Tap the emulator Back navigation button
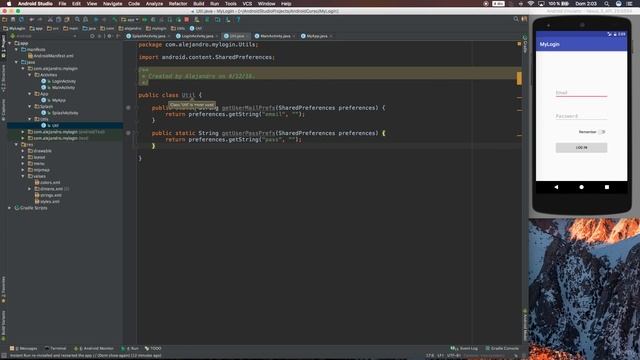640x360 pixels. (x=556, y=187)
